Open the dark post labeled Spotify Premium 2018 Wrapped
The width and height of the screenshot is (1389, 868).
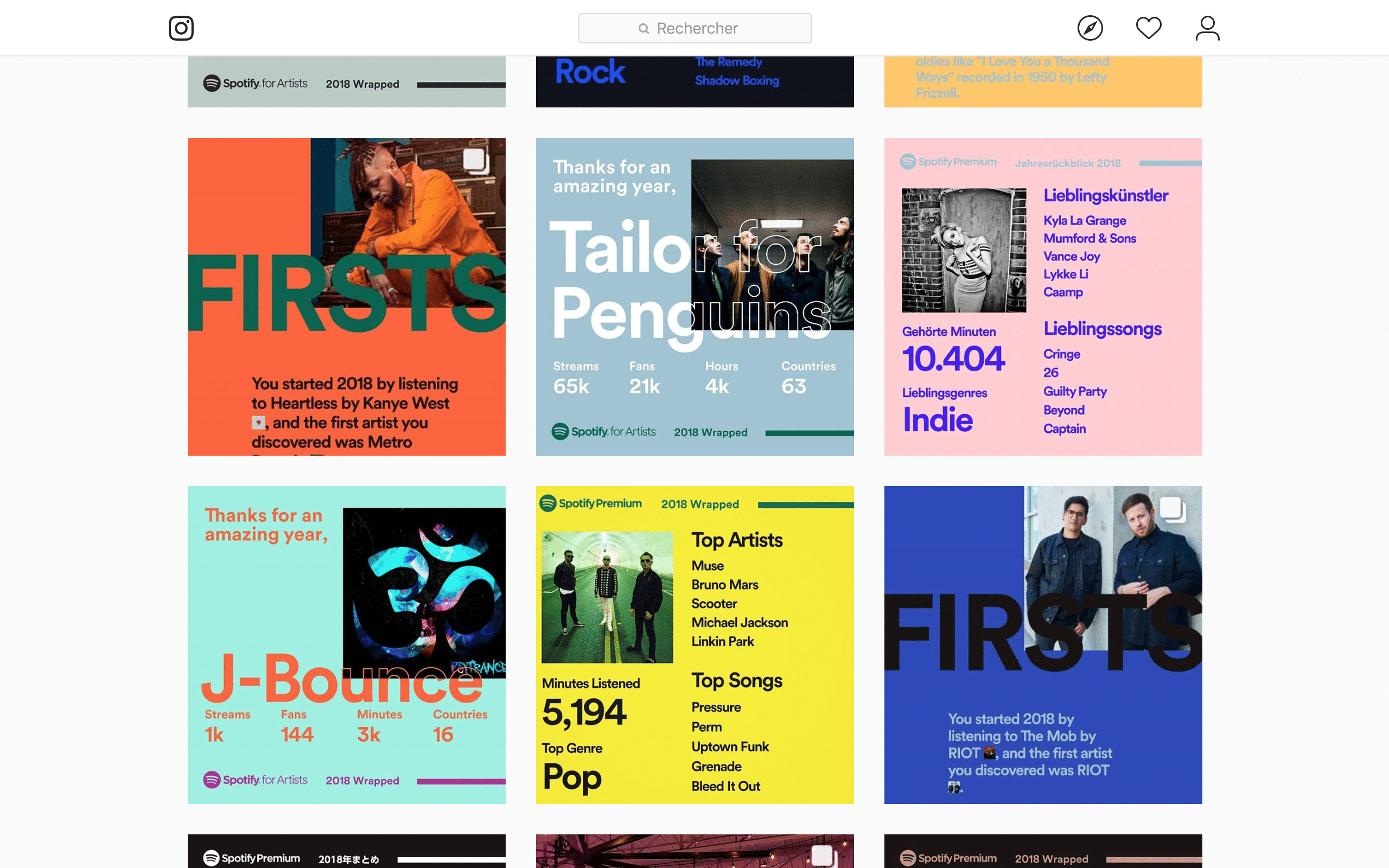coord(1043,851)
